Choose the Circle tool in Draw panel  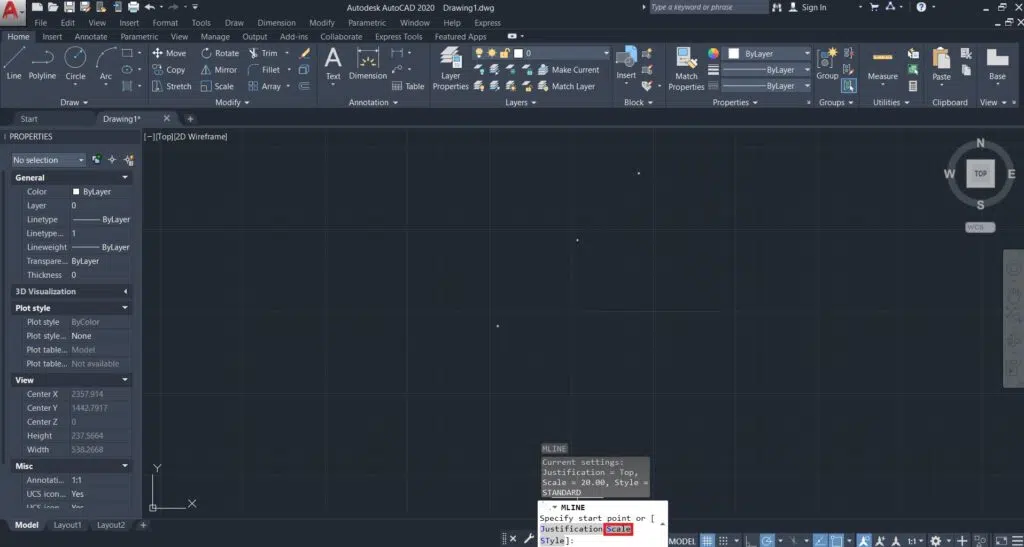click(75, 62)
